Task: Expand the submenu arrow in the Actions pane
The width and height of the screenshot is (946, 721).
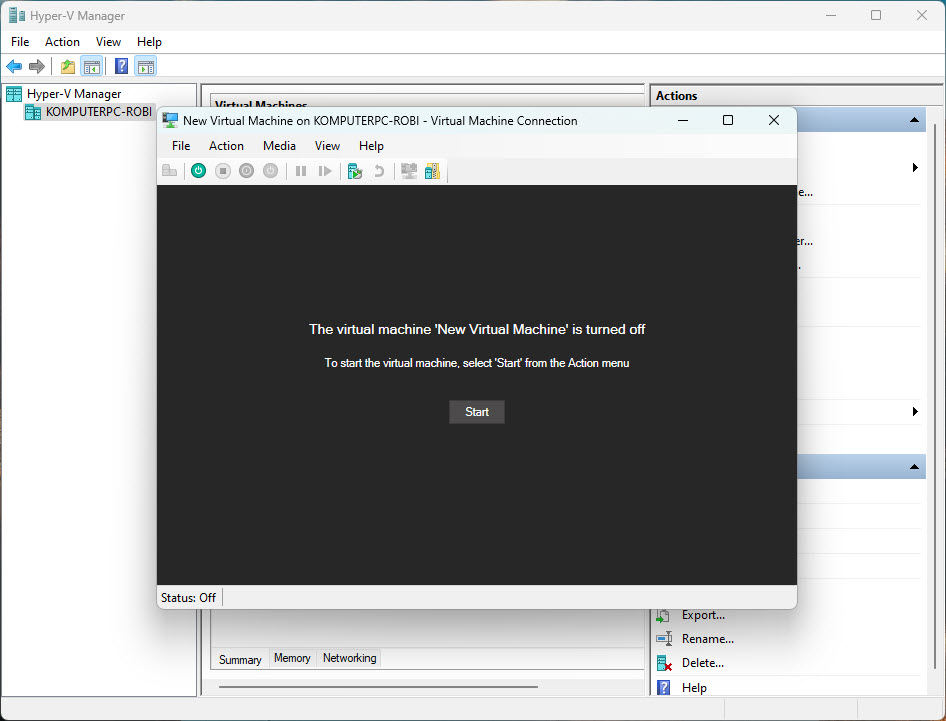Action: pos(913,168)
